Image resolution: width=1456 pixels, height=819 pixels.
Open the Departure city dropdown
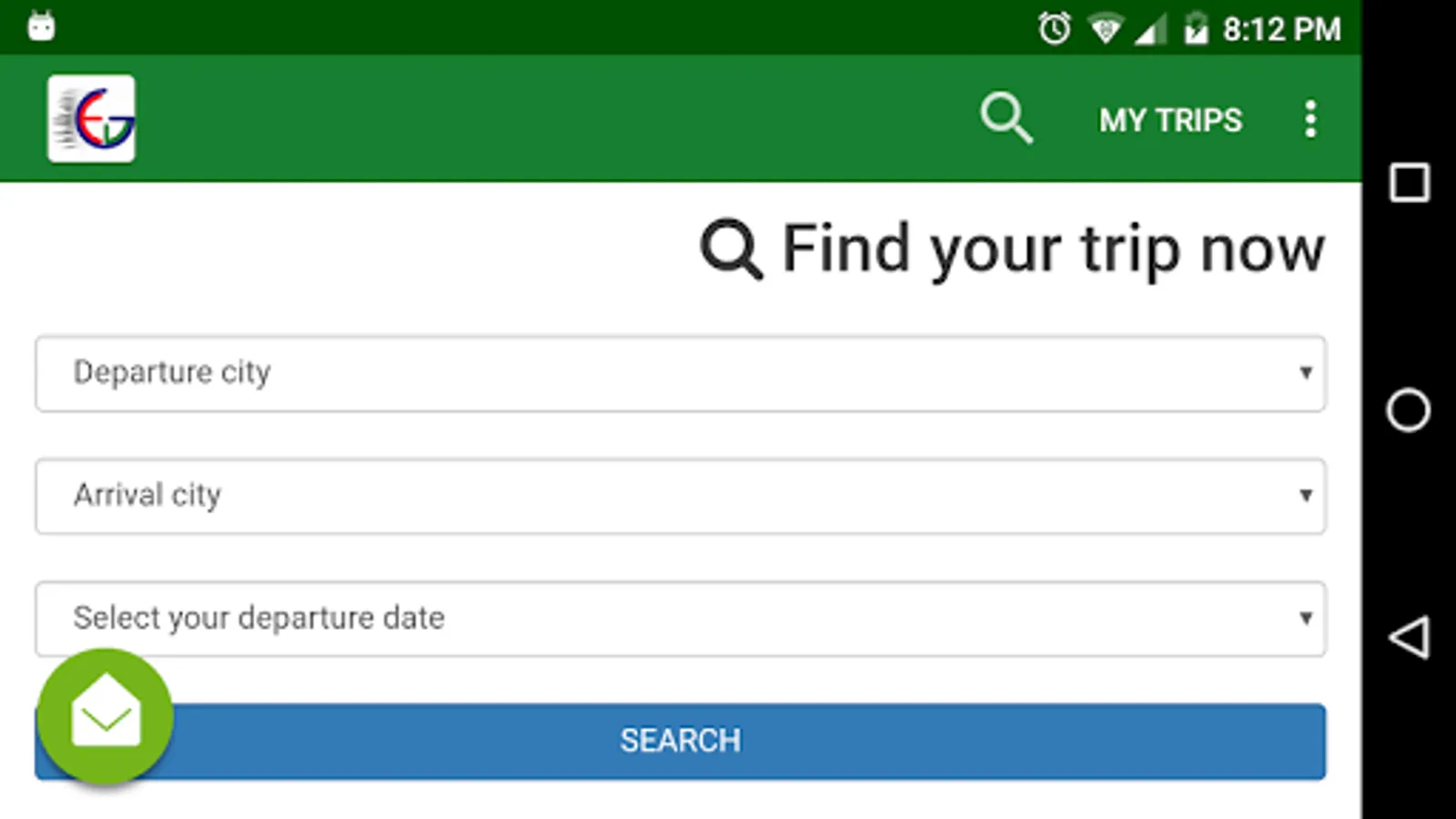click(x=680, y=373)
